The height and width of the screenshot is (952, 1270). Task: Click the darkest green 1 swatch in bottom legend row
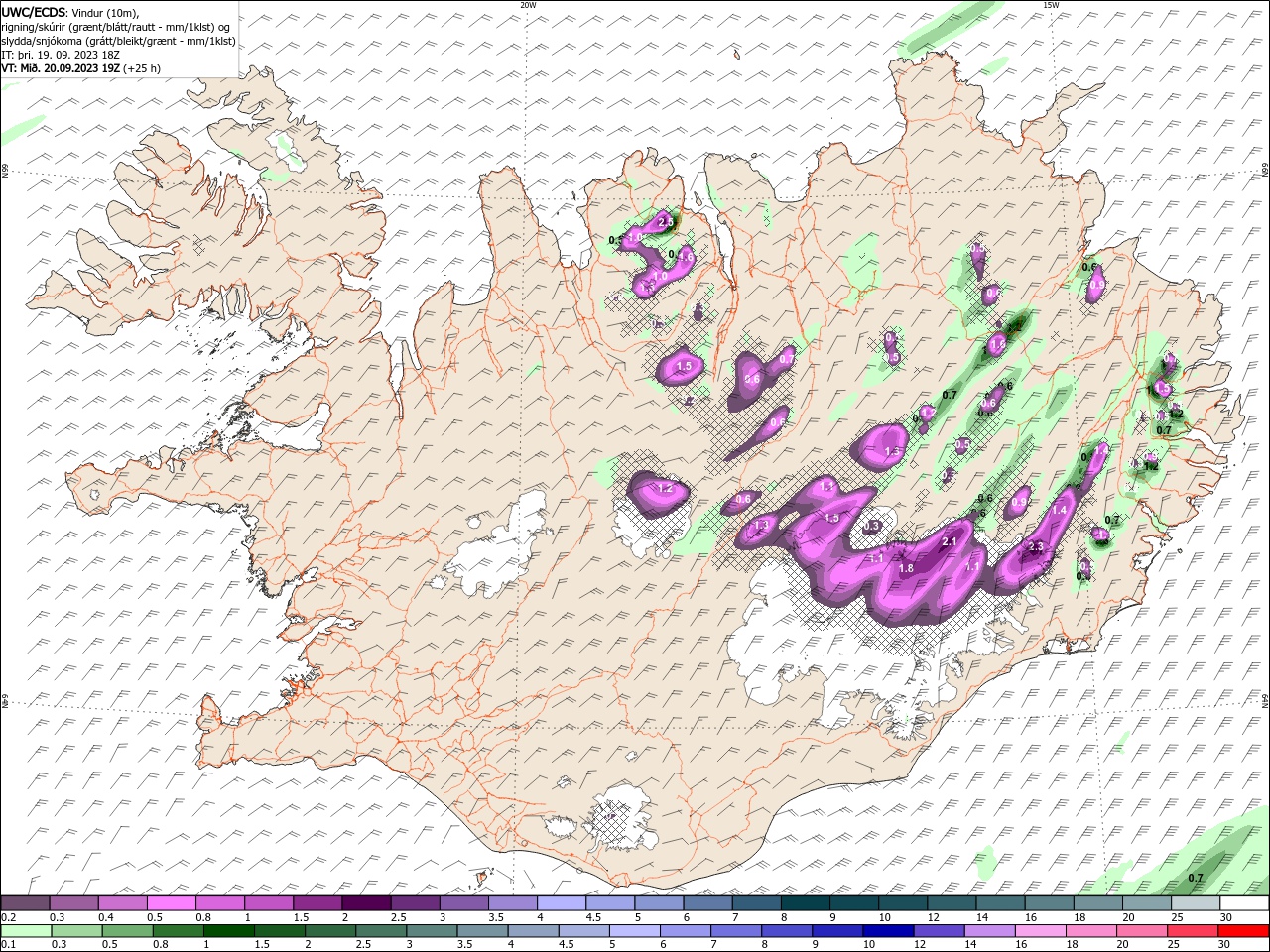[x=227, y=931]
